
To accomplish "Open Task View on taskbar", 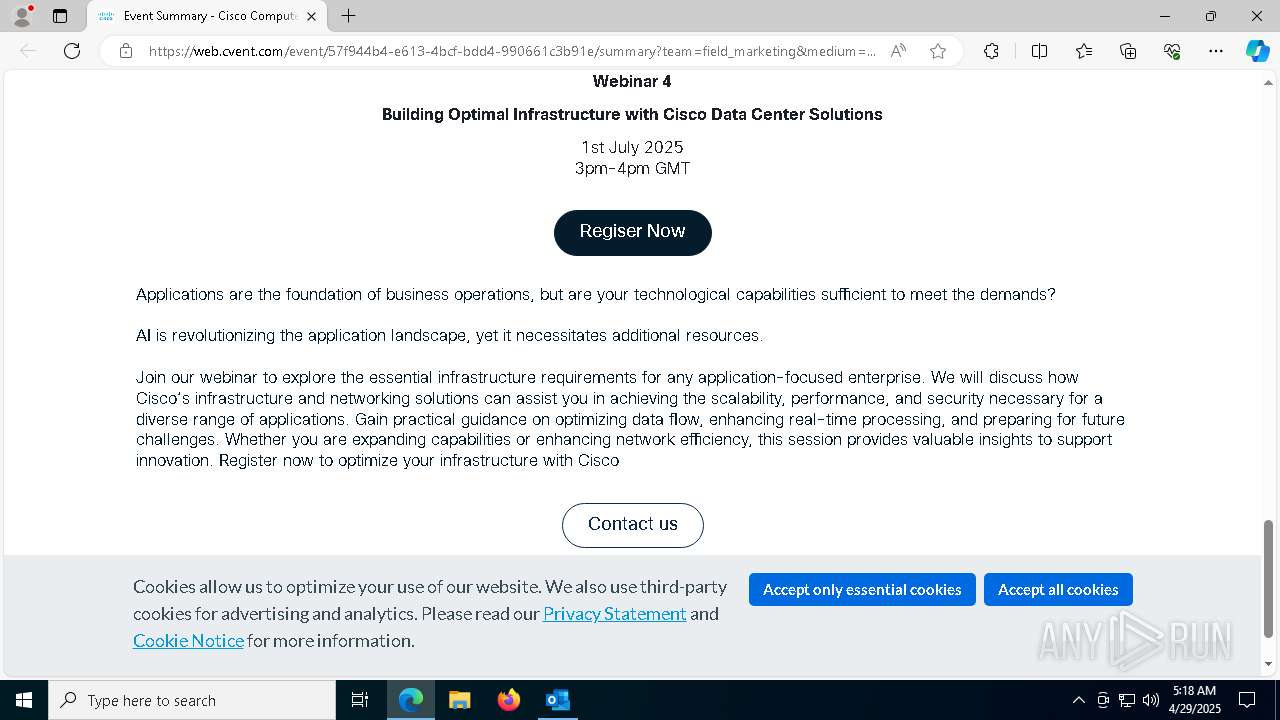I will (360, 700).
